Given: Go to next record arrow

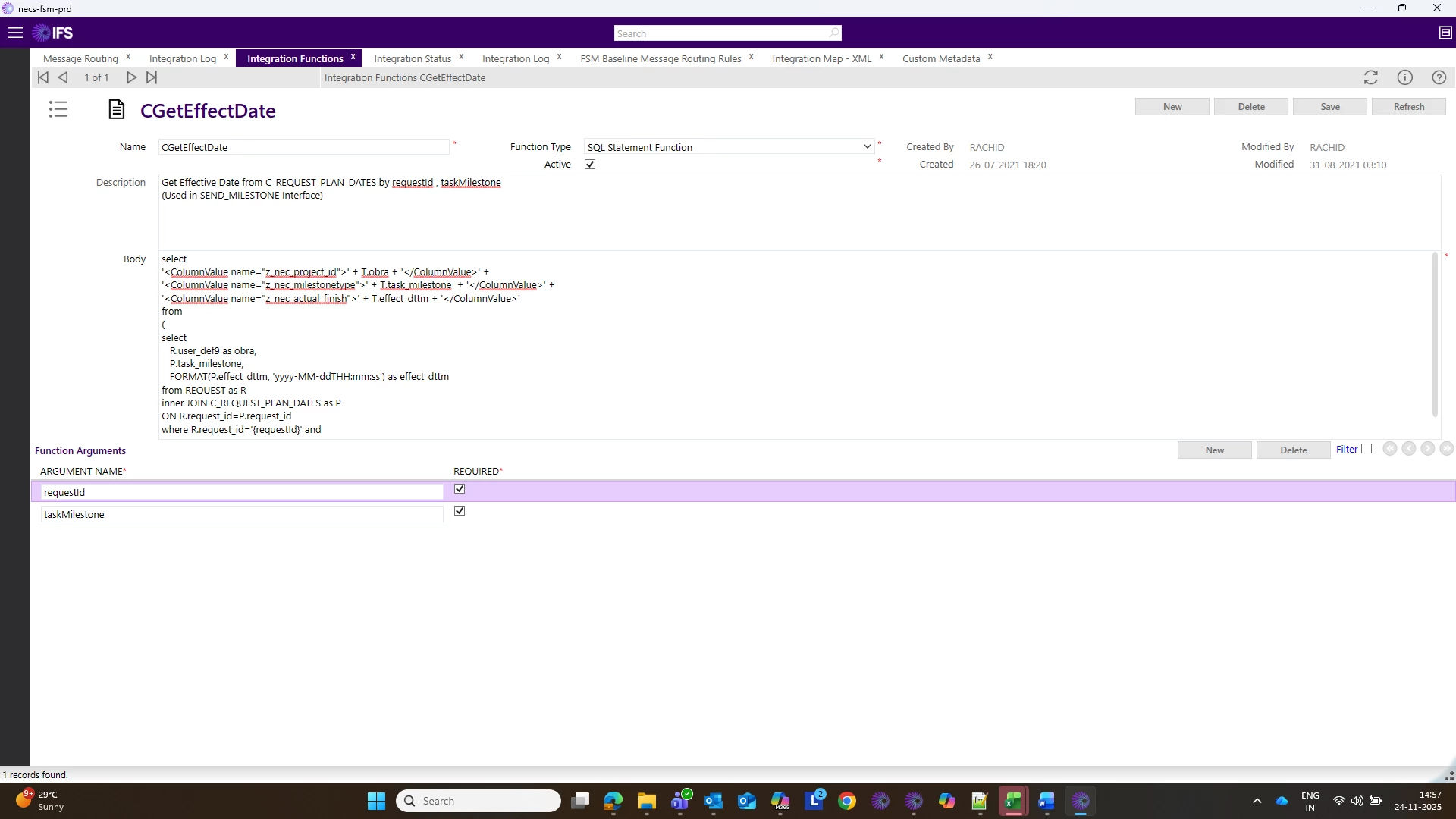Looking at the screenshot, I should [x=131, y=77].
